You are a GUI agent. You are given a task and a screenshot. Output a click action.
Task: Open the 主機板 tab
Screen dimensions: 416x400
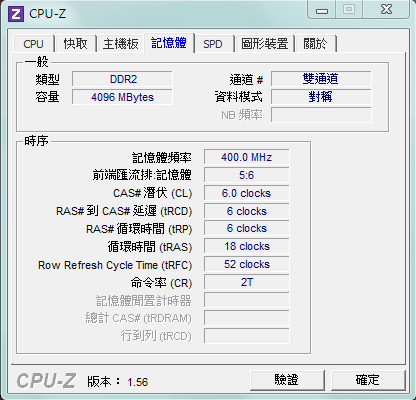121,44
